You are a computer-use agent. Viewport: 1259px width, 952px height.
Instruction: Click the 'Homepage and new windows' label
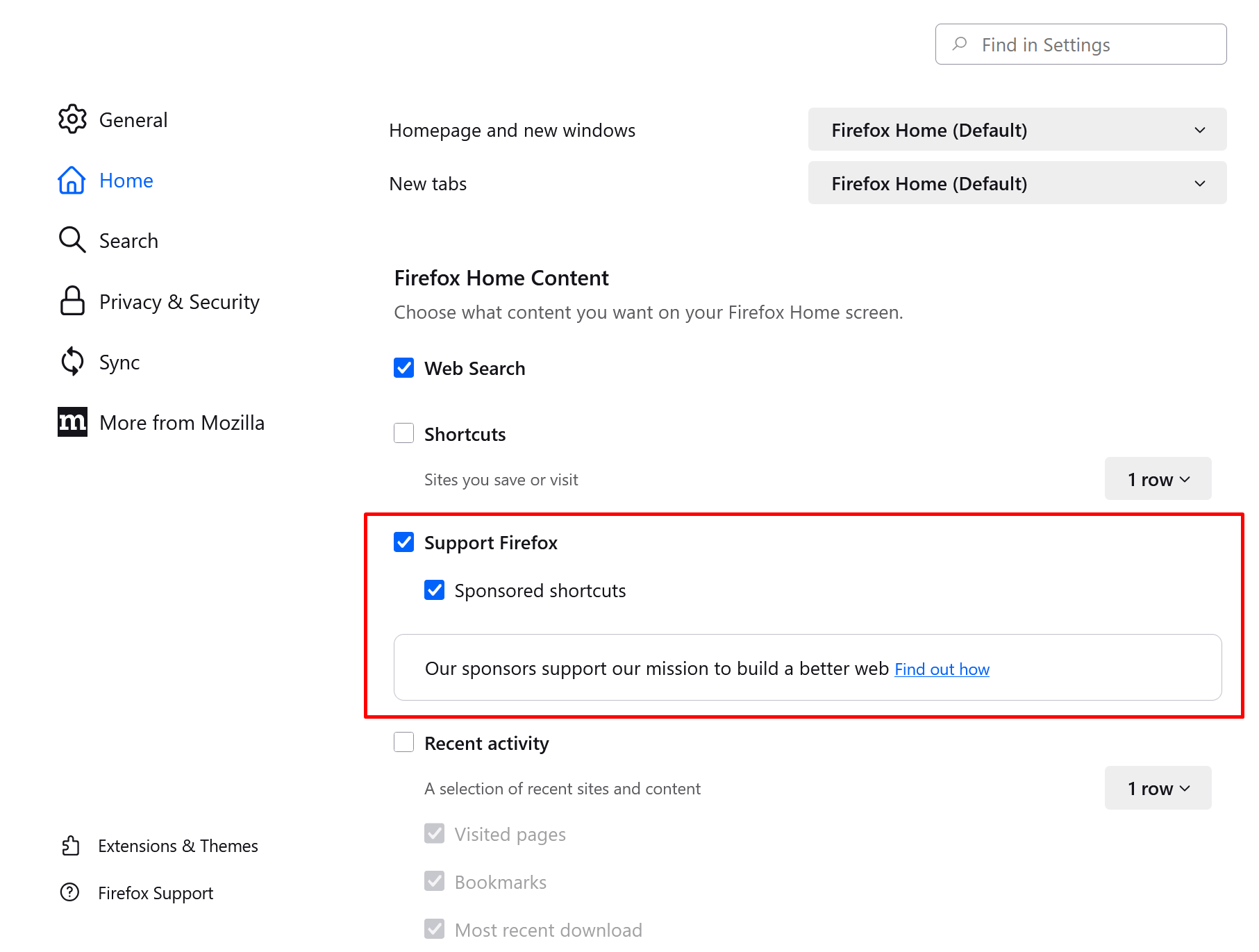point(512,131)
